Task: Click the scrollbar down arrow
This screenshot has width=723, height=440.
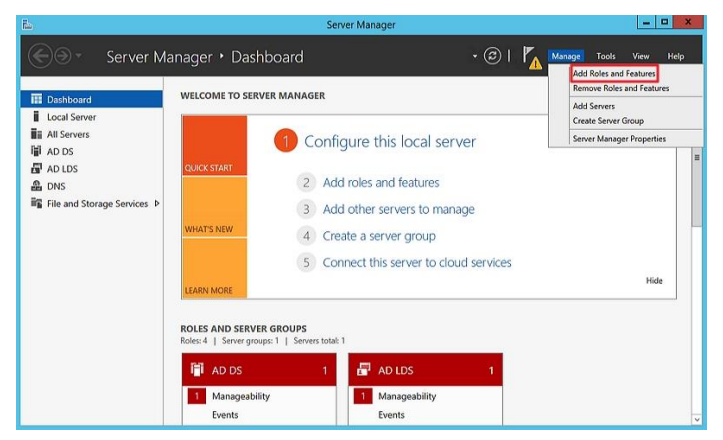Action: point(697,420)
